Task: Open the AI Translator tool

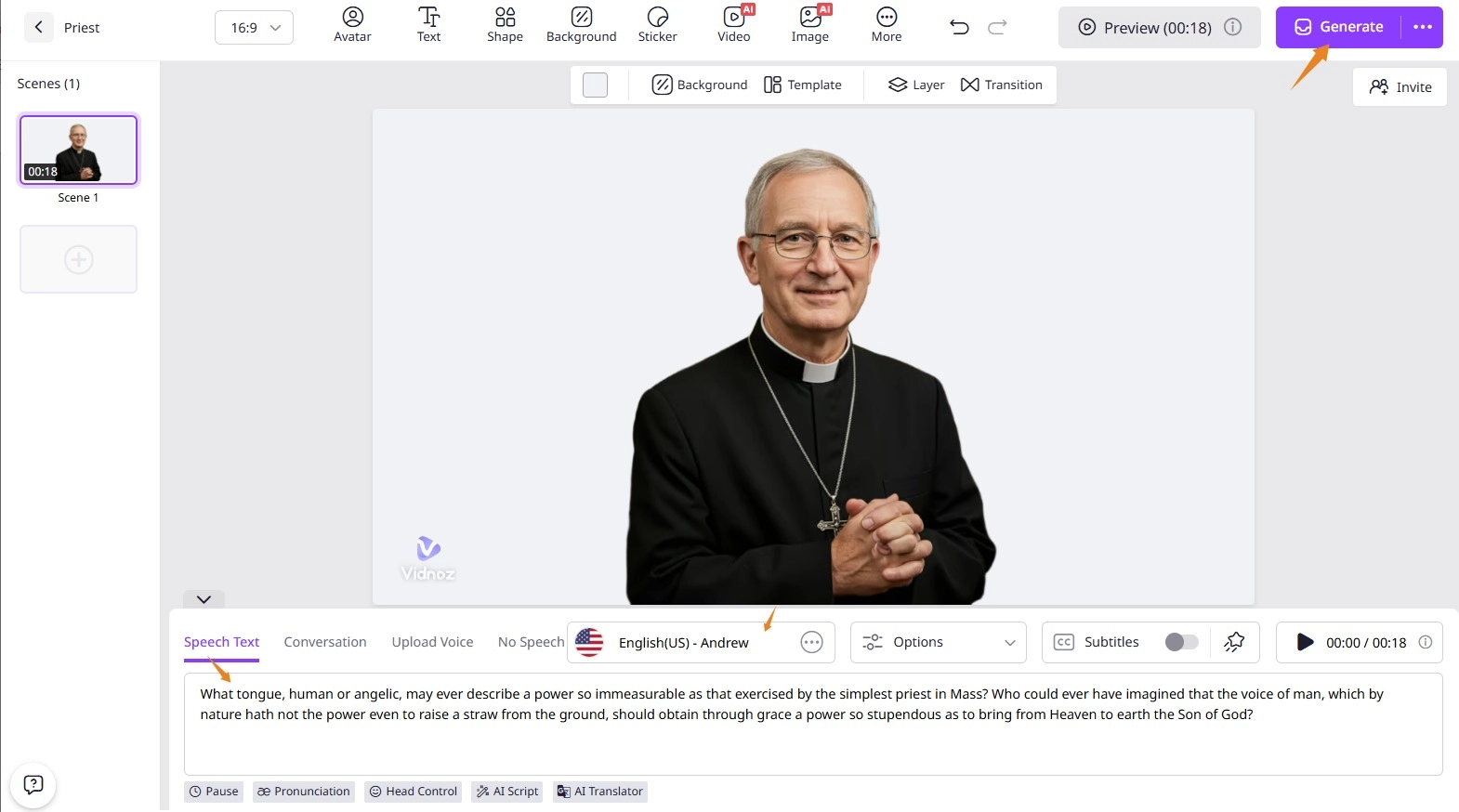Action: (x=600, y=792)
